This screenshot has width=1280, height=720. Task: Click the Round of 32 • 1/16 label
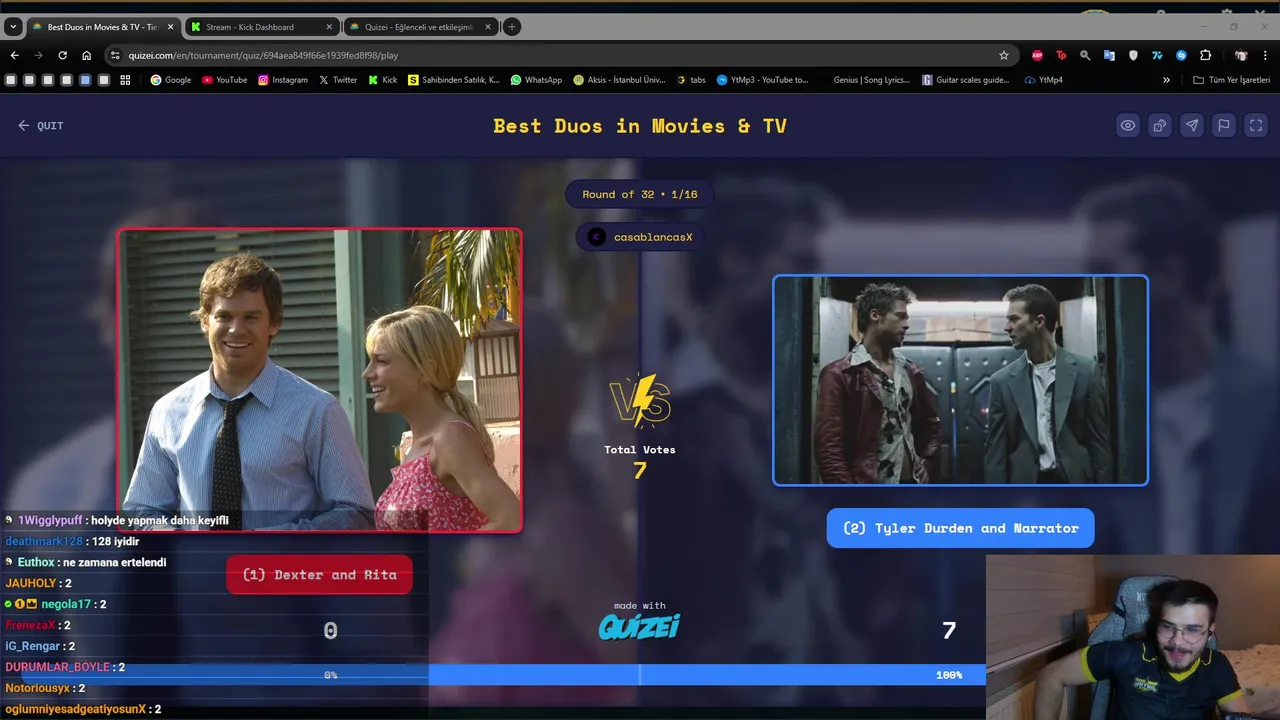pyautogui.click(x=640, y=194)
